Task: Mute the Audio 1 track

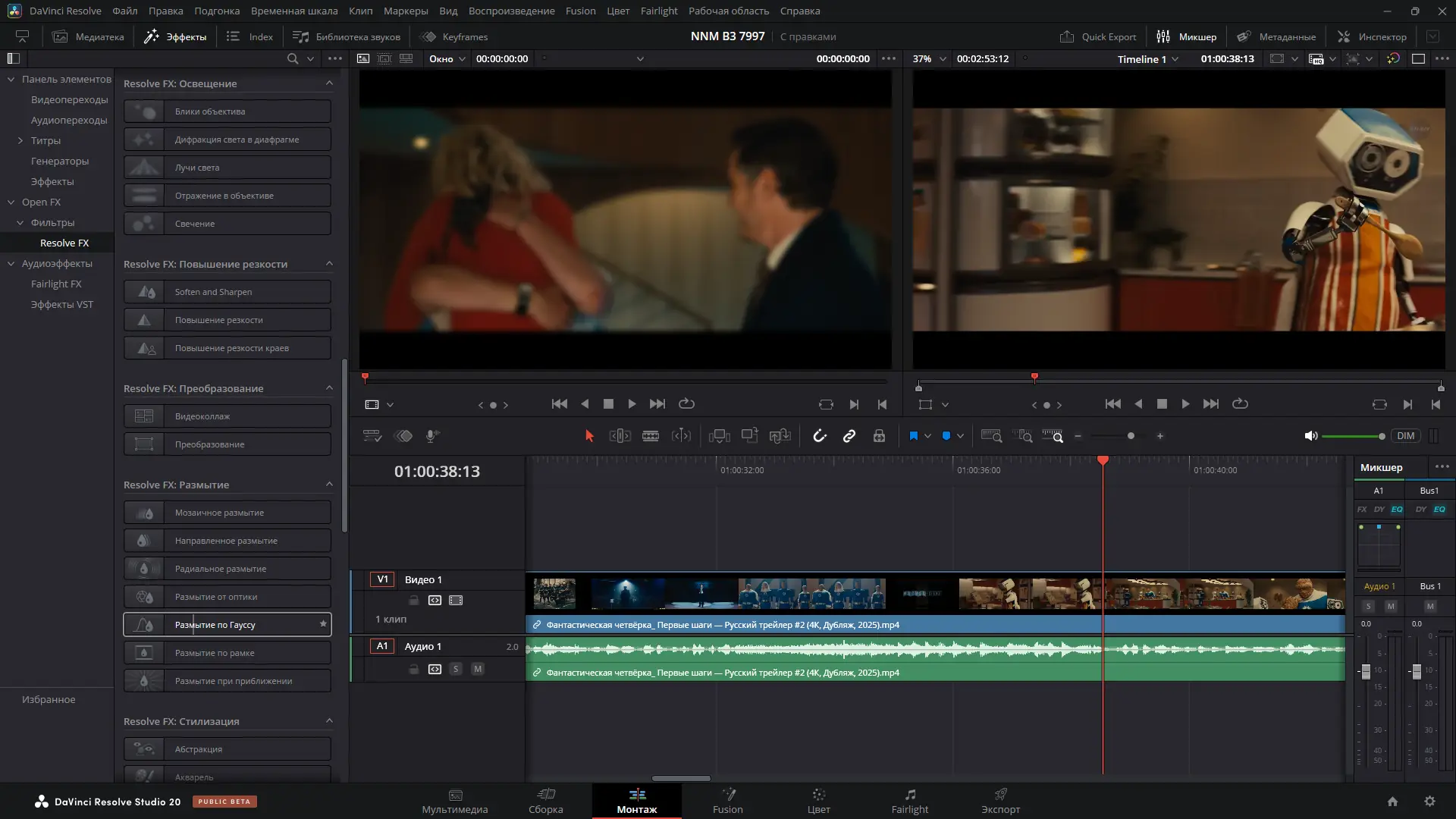Action: tap(478, 669)
